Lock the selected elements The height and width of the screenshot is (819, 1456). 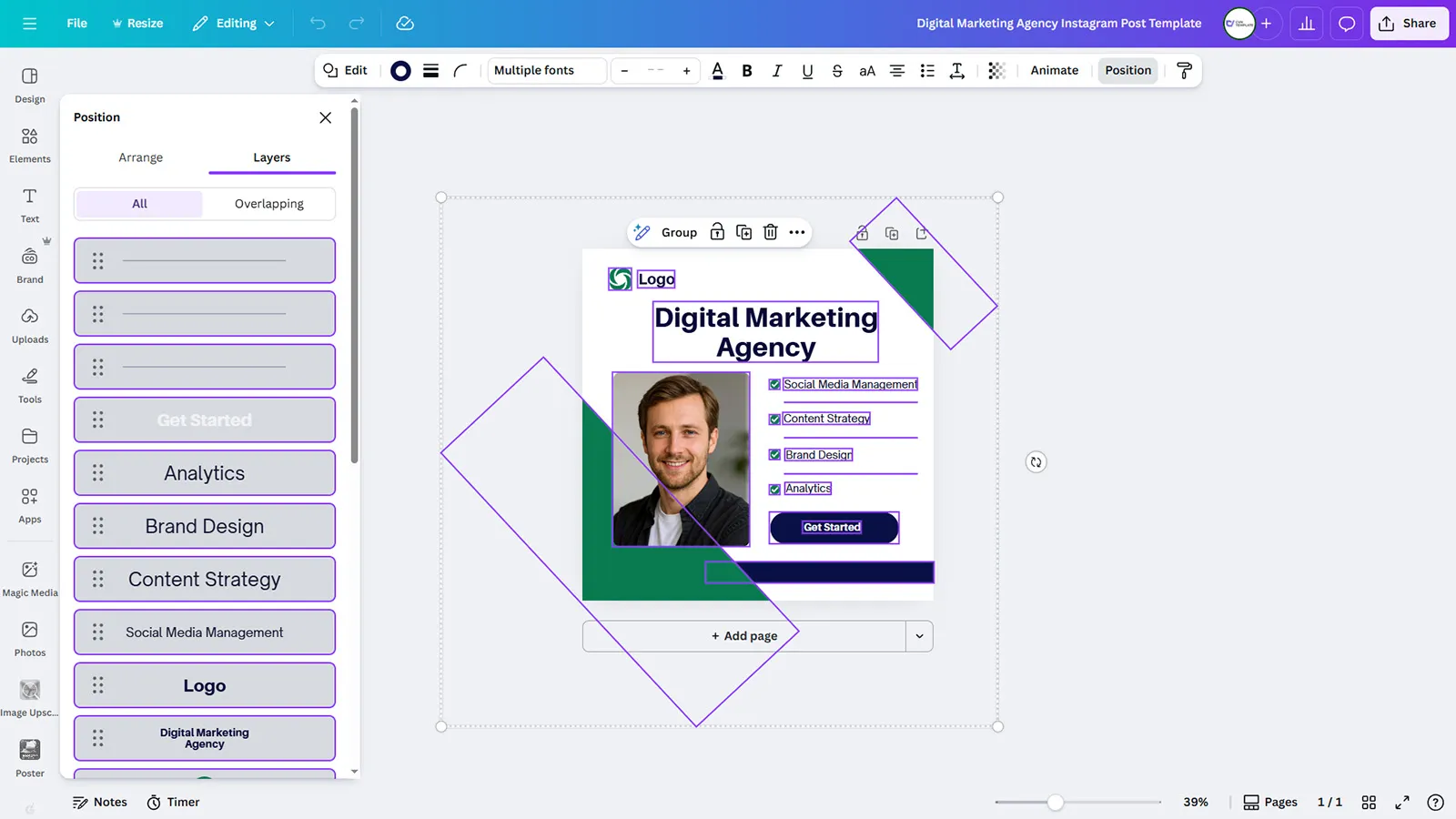click(717, 232)
